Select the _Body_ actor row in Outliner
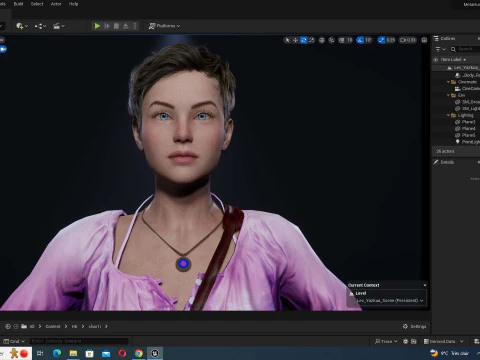The image size is (480, 360). coord(456,75)
